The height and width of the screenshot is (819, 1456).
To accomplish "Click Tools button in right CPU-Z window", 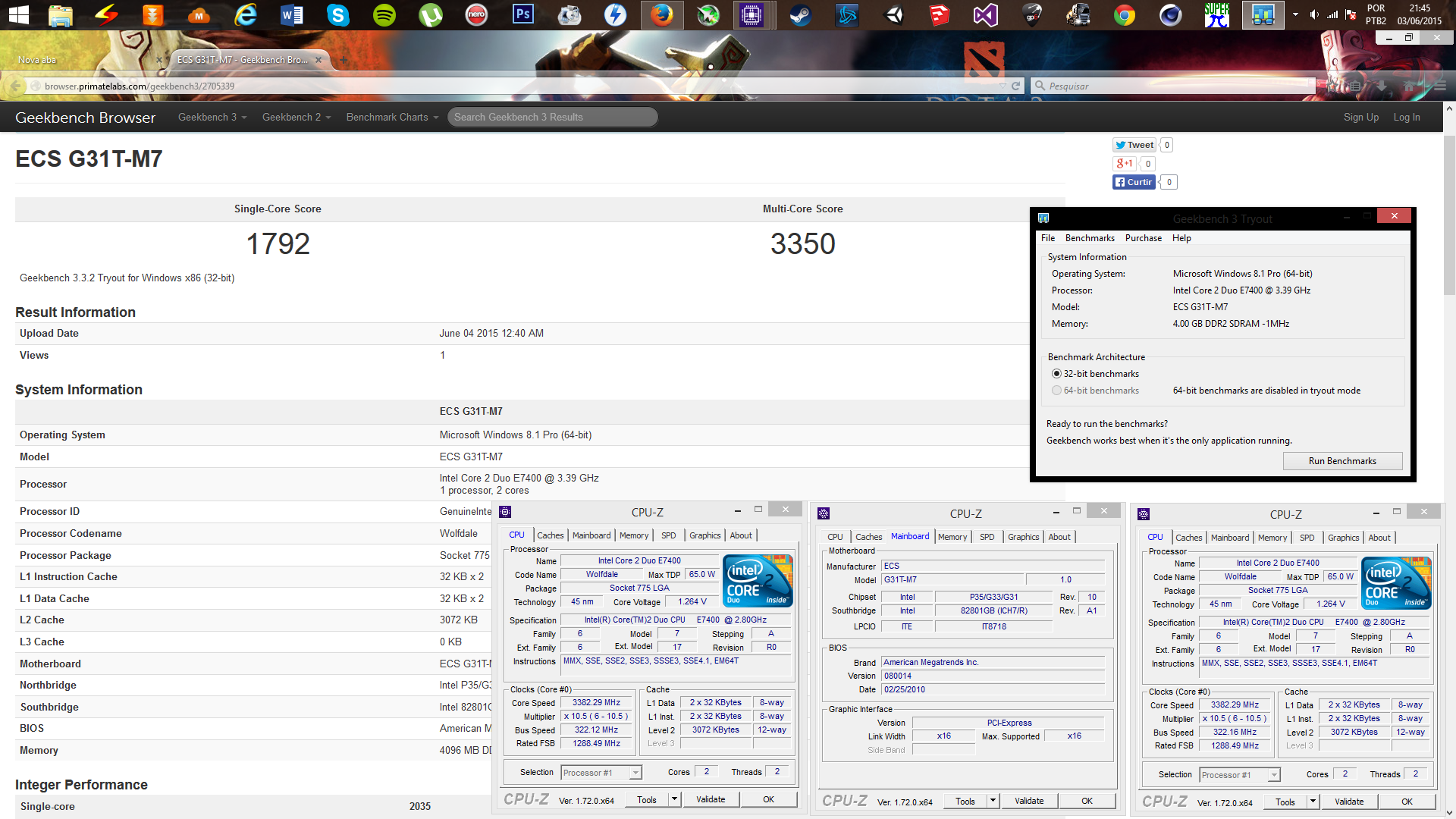I will click(x=1285, y=802).
